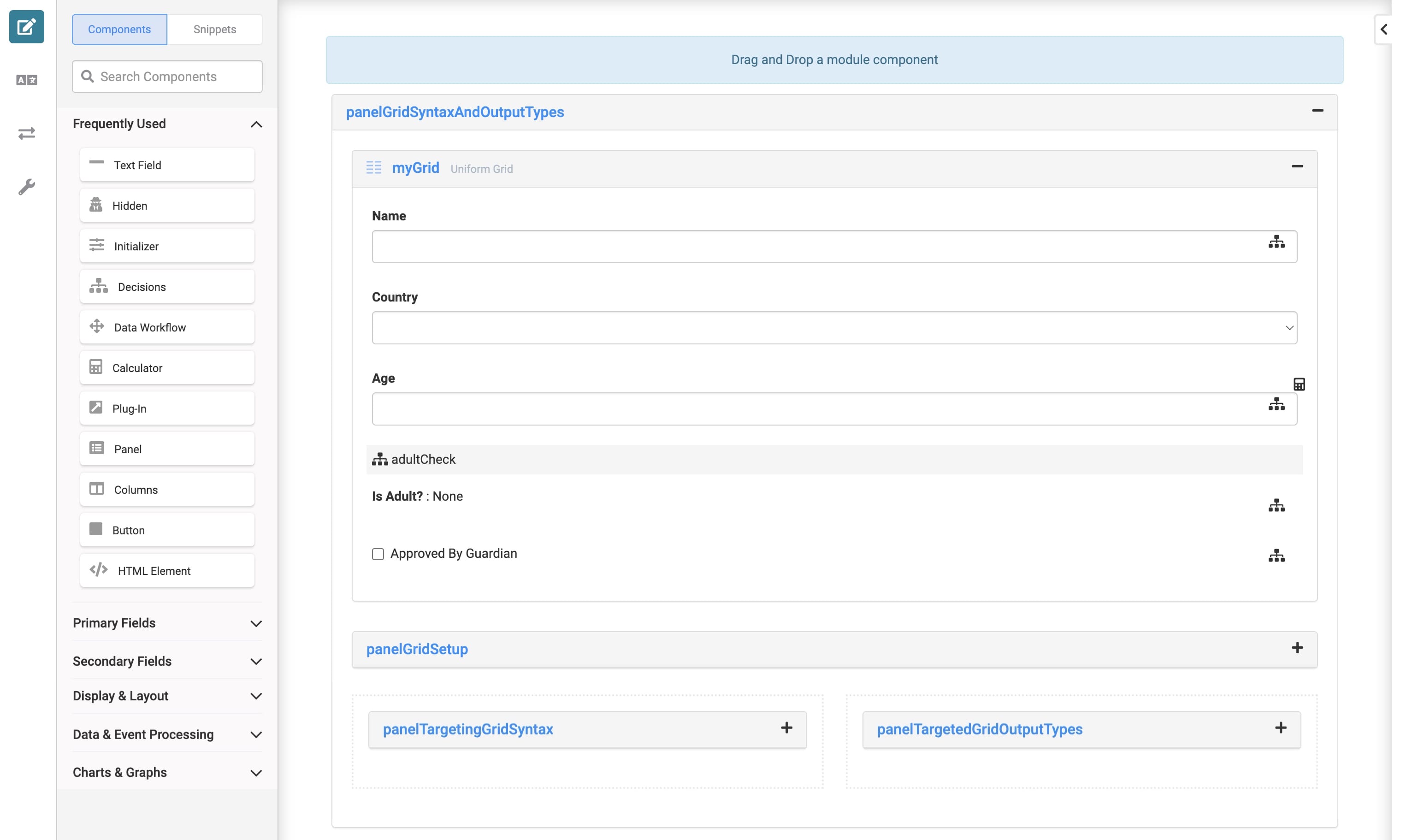The image size is (1418, 840).
Task: Focus the Search Components field
Action: (167, 77)
